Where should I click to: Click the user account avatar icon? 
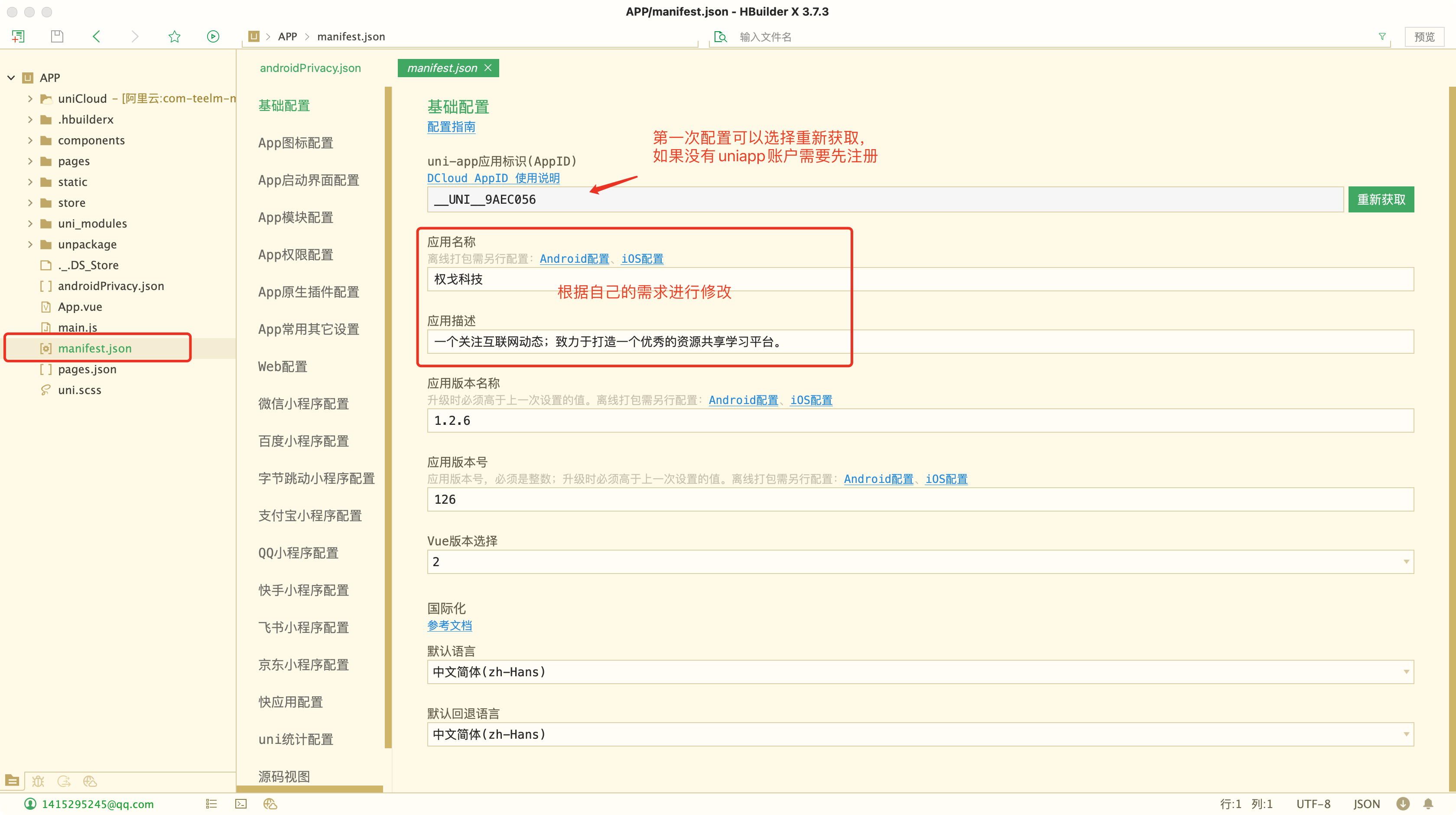point(30,804)
